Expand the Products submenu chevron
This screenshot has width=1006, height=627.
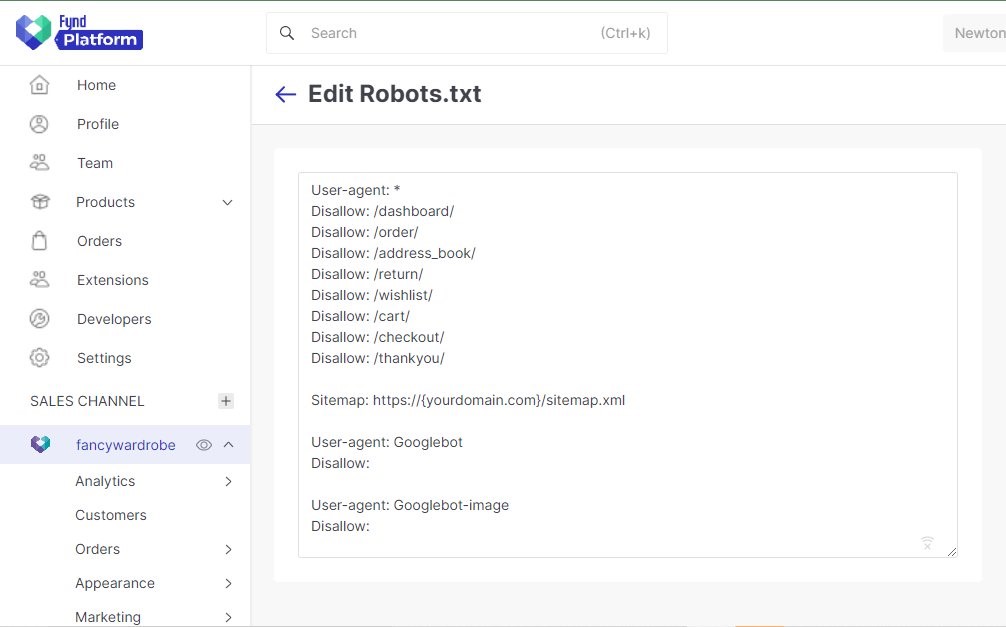(x=227, y=202)
